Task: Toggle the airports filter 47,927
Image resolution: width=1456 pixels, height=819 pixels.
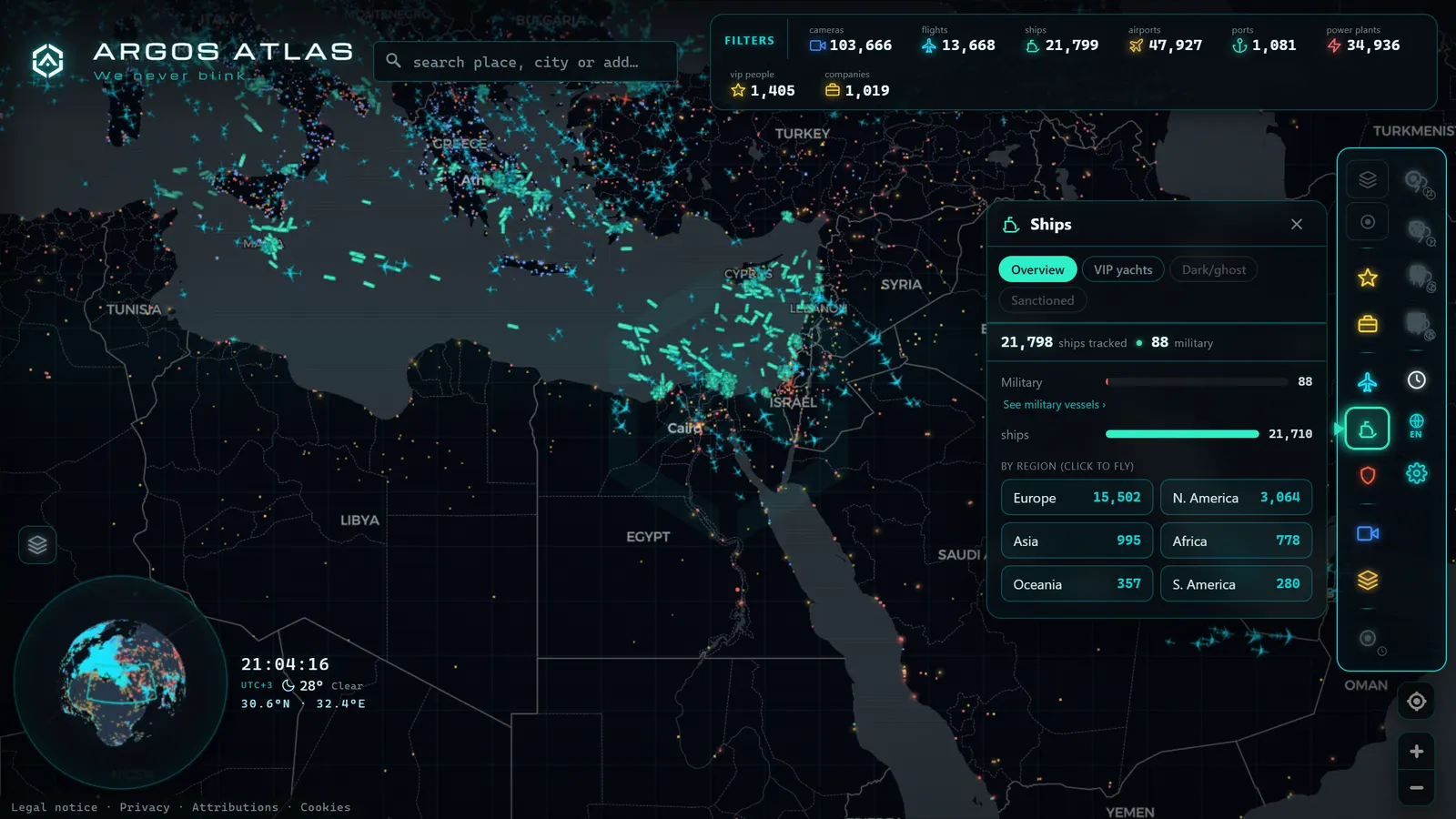Action: pos(1165,39)
